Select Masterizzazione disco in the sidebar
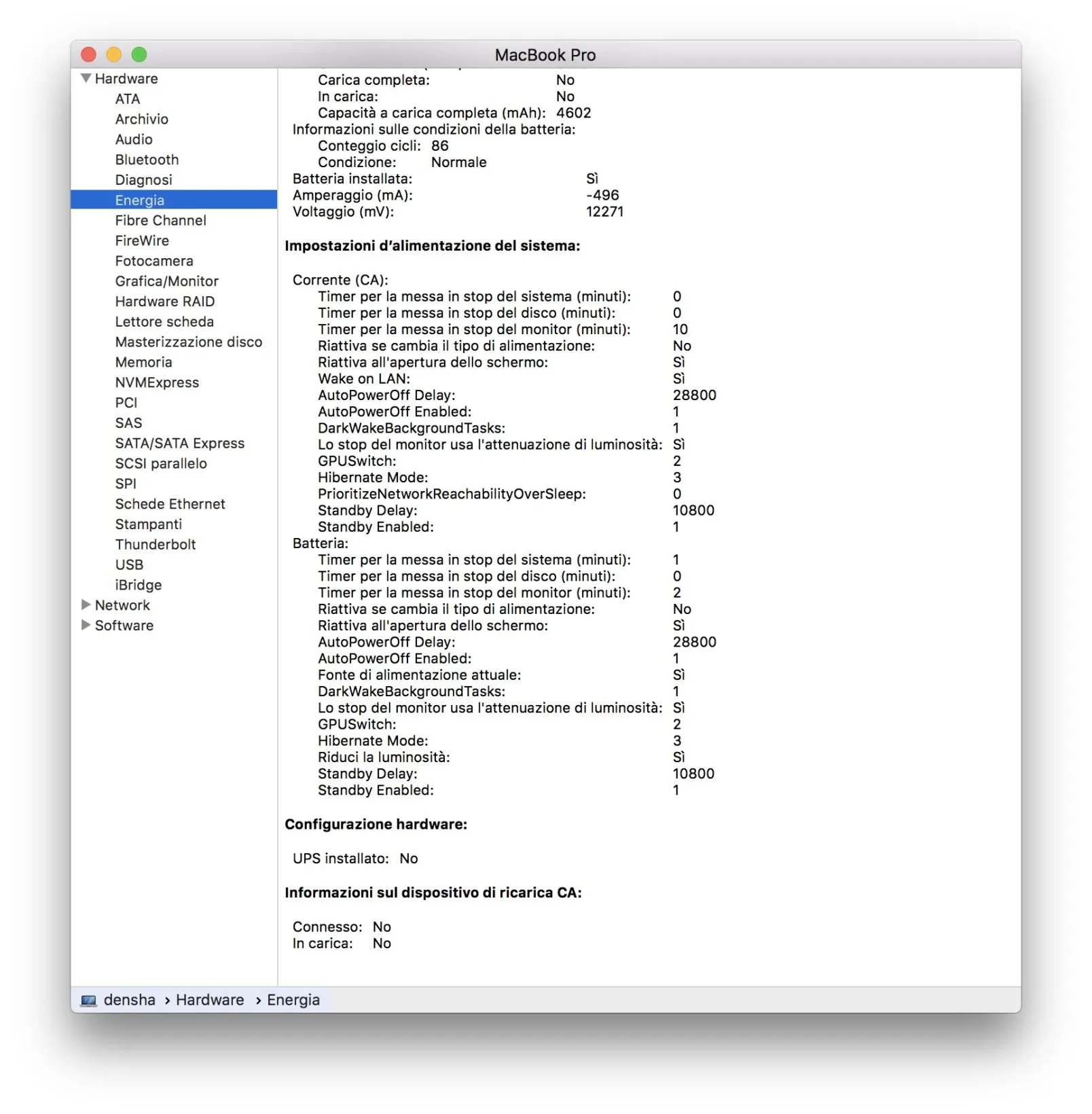The width and height of the screenshot is (1092, 1114). (x=188, y=342)
